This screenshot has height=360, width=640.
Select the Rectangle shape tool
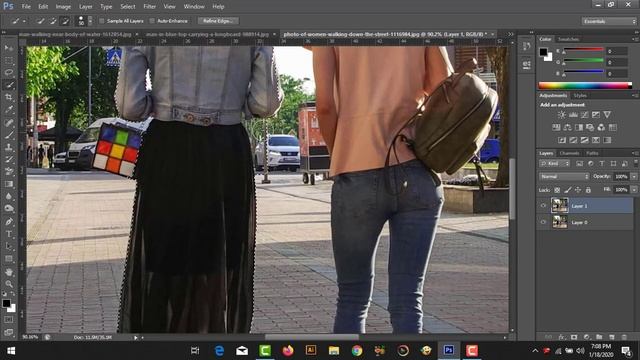(x=9, y=259)
